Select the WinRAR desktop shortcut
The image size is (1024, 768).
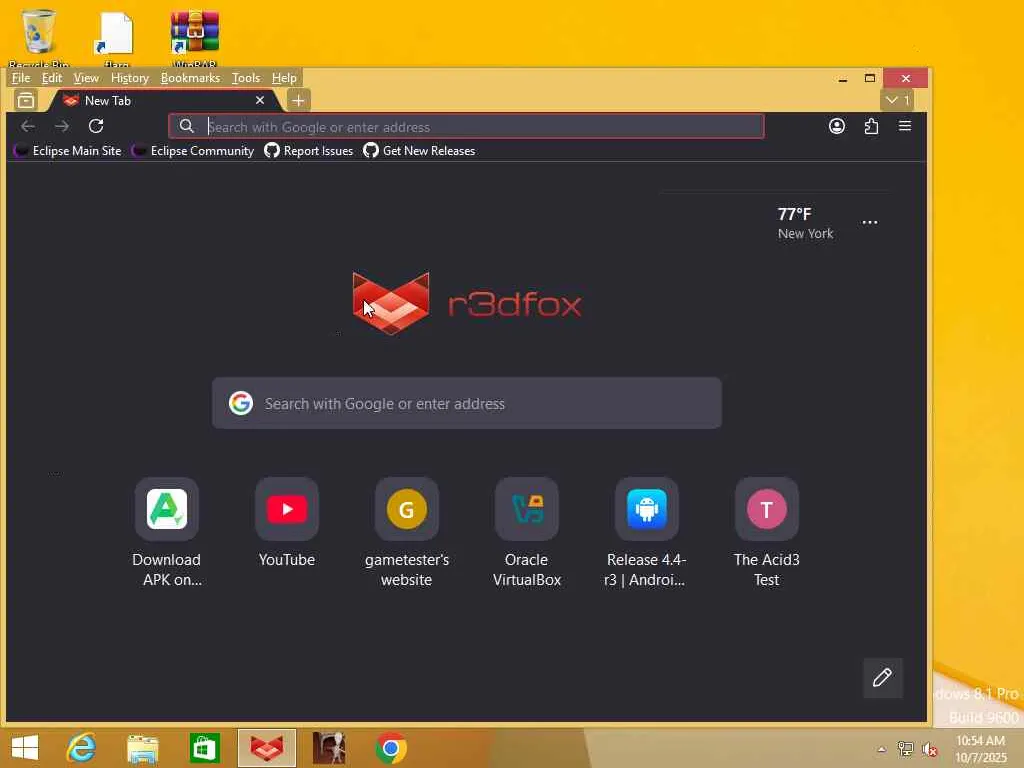195,38
